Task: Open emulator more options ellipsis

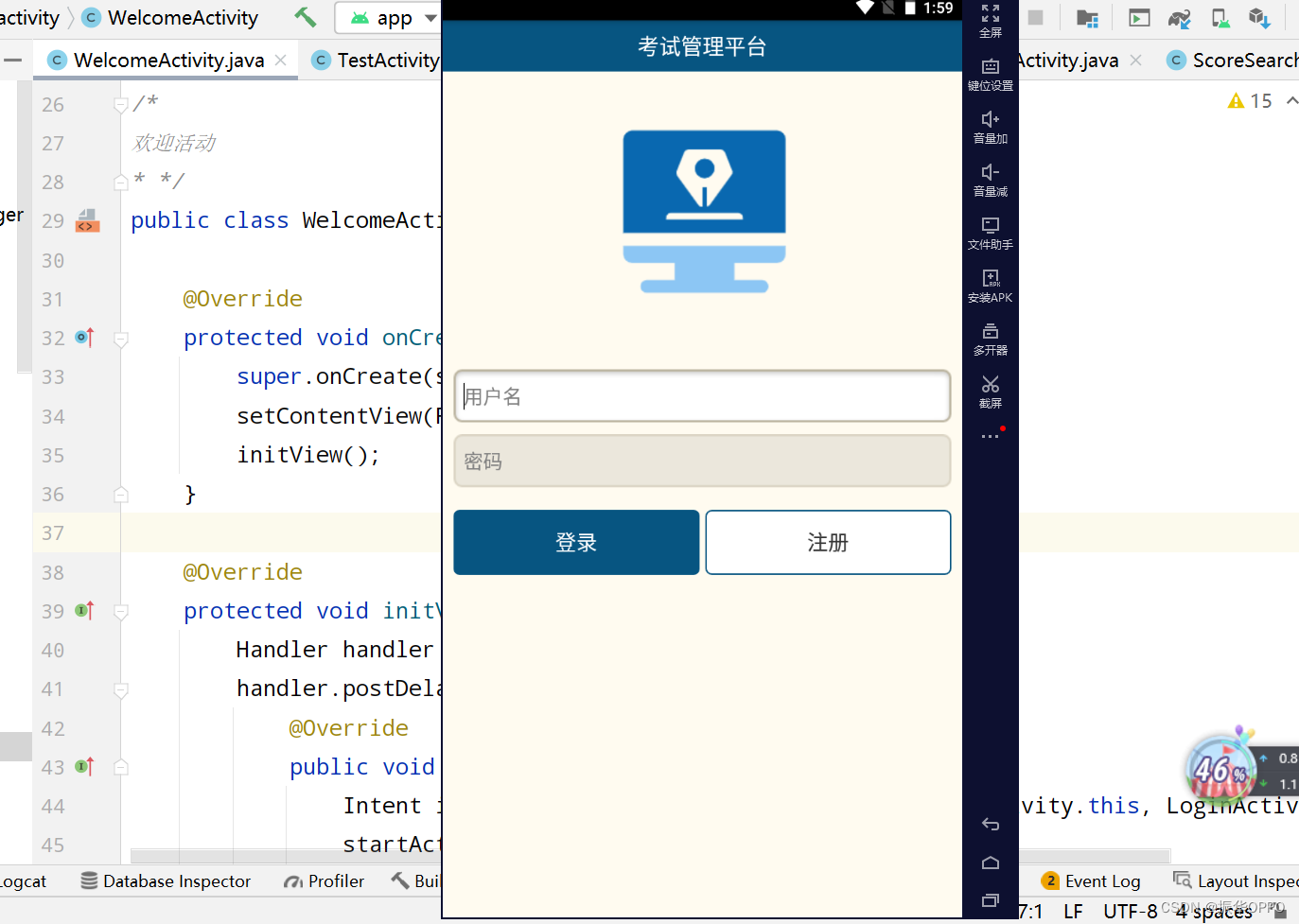Action: point(991,436)
